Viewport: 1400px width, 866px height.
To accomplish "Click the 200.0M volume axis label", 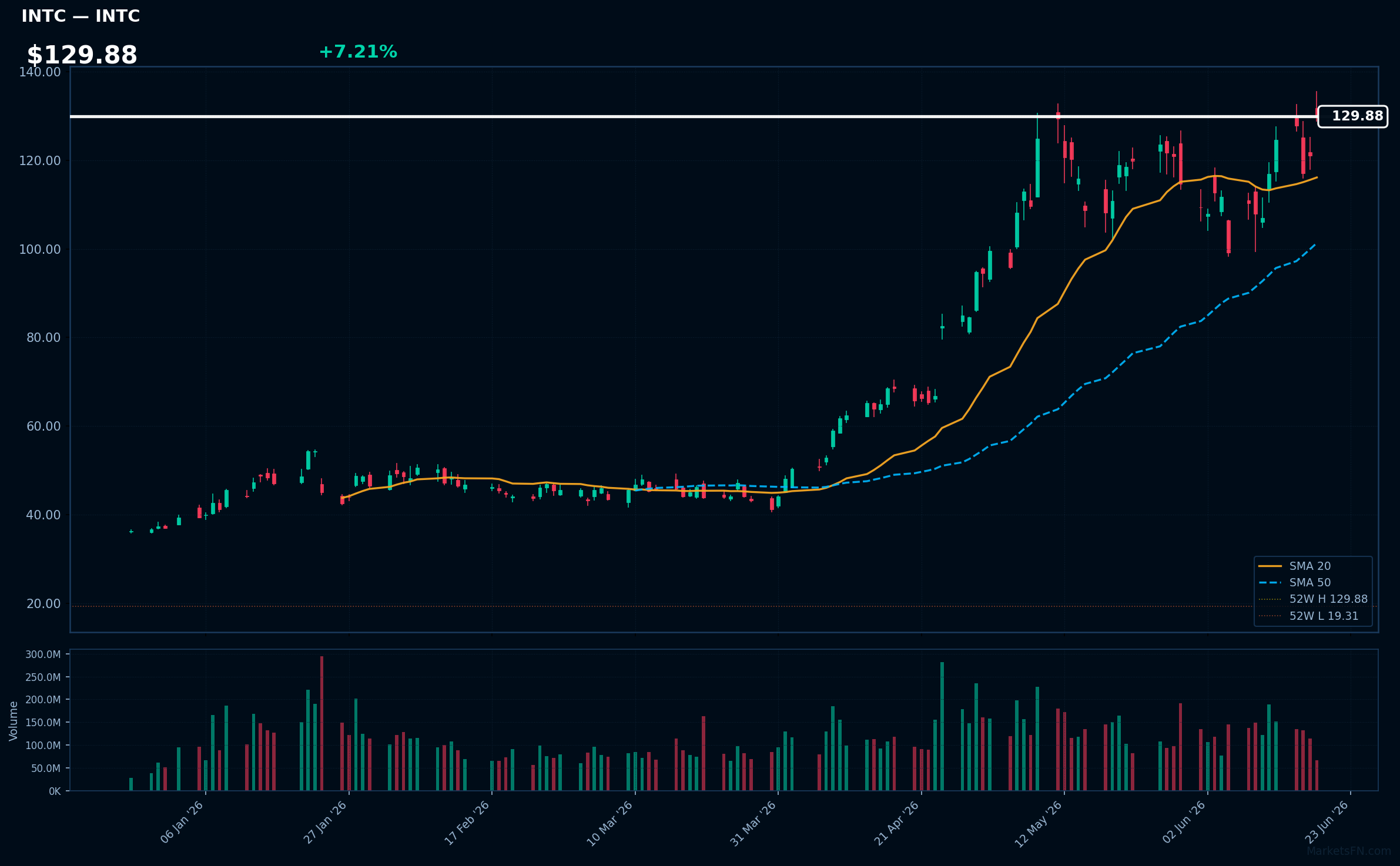I will pyautogui.click(x=43, y=700).
